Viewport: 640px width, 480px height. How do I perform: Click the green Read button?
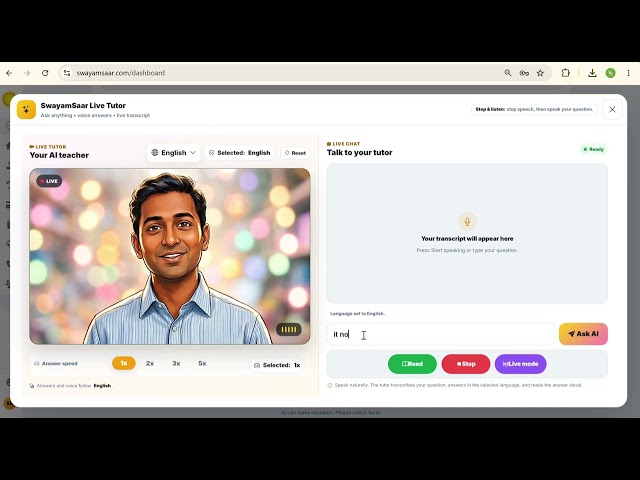click(x=412, y=364)
